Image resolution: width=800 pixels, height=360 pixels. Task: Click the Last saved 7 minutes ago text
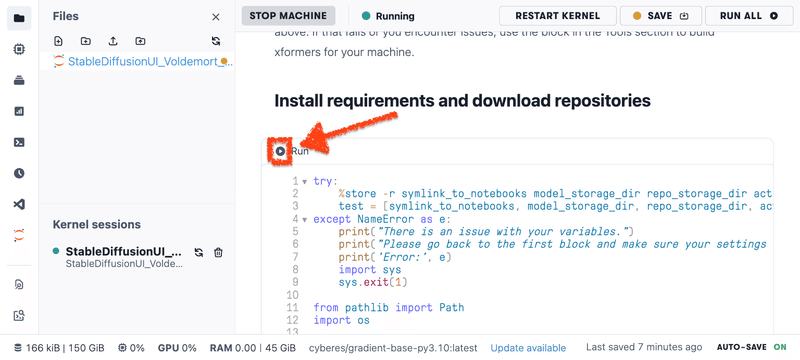pos(644,347)
